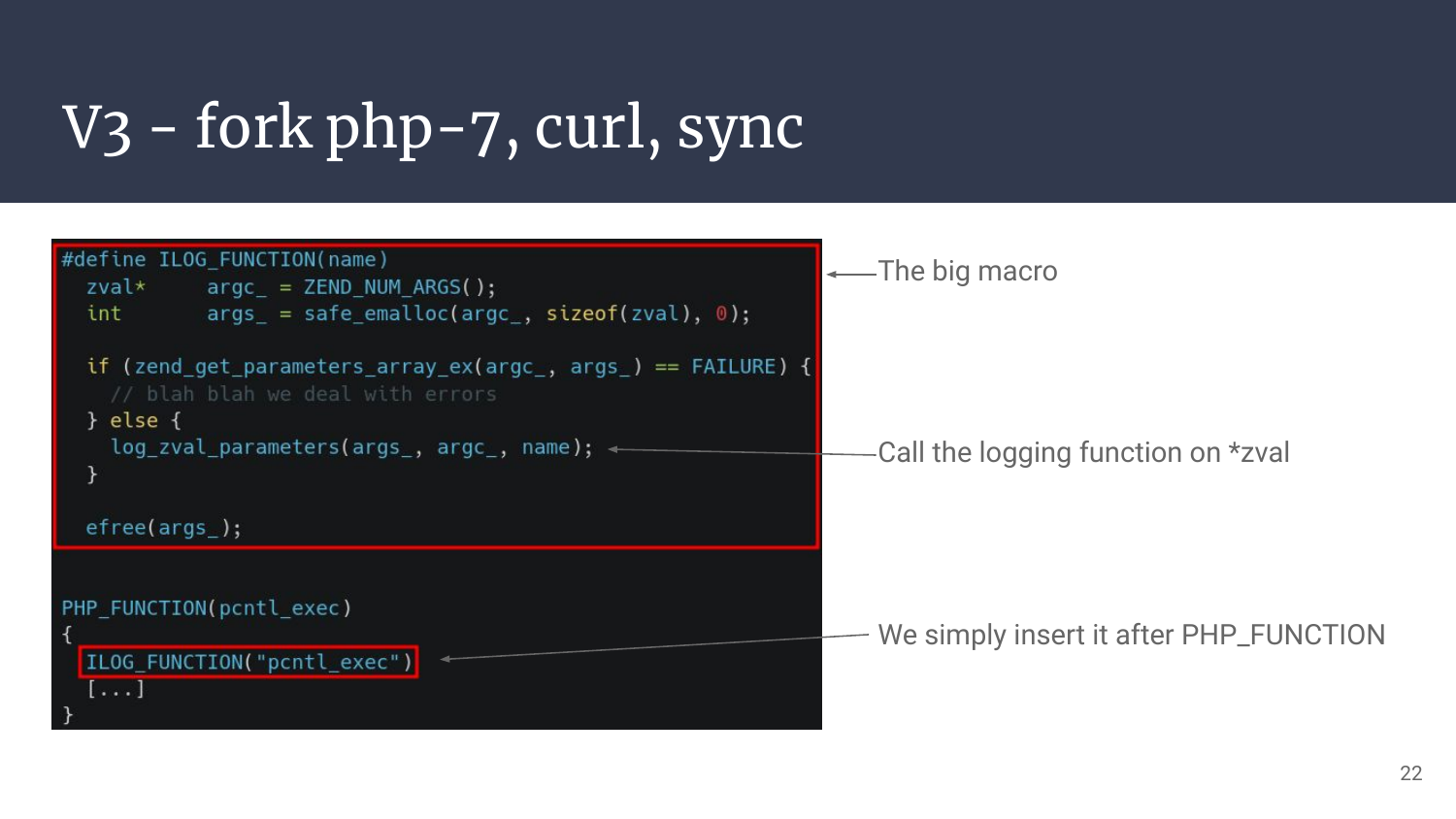Click the annotation 'Call the logging function on *zval'
Viewport: 1456px width, 819px height.
1083,452
